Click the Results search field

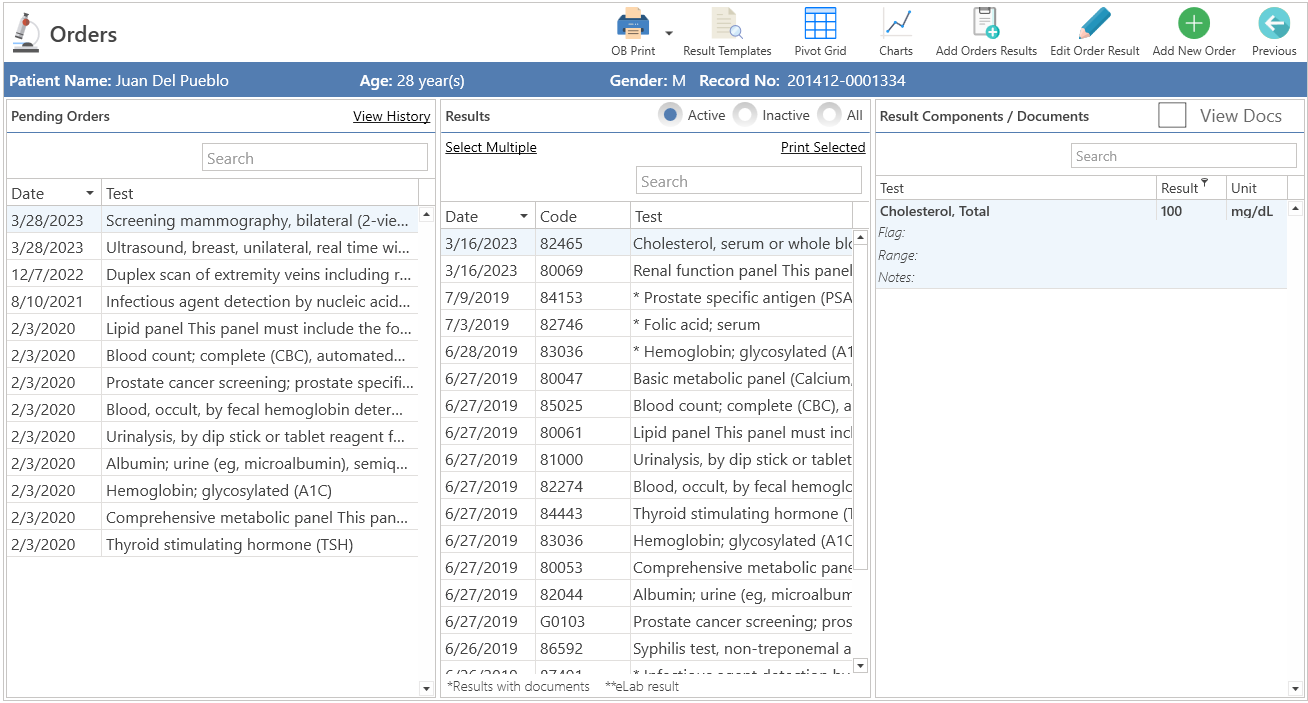749,181
